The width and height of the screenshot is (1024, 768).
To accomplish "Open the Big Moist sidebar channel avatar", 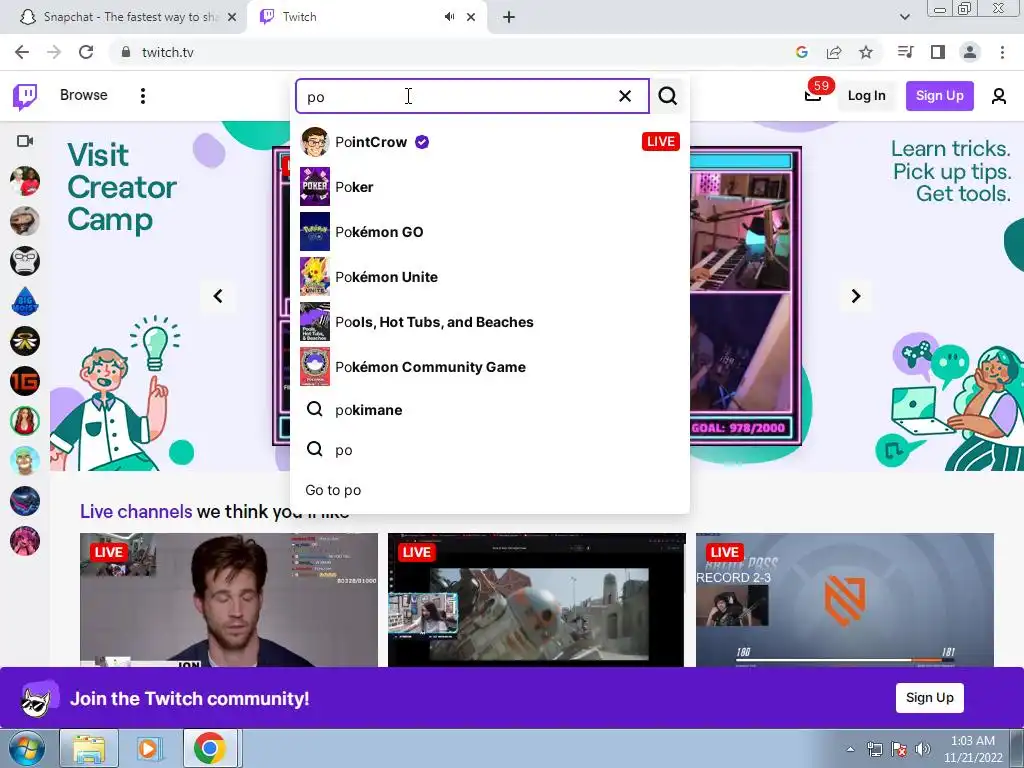I will pos(25,301).
